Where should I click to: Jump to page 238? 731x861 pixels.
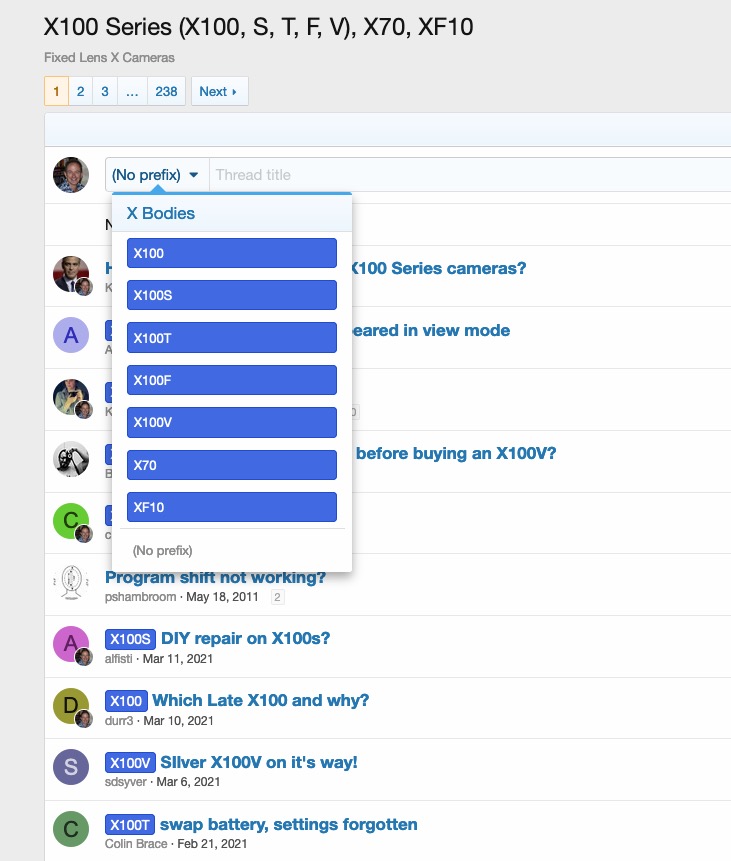166,91
